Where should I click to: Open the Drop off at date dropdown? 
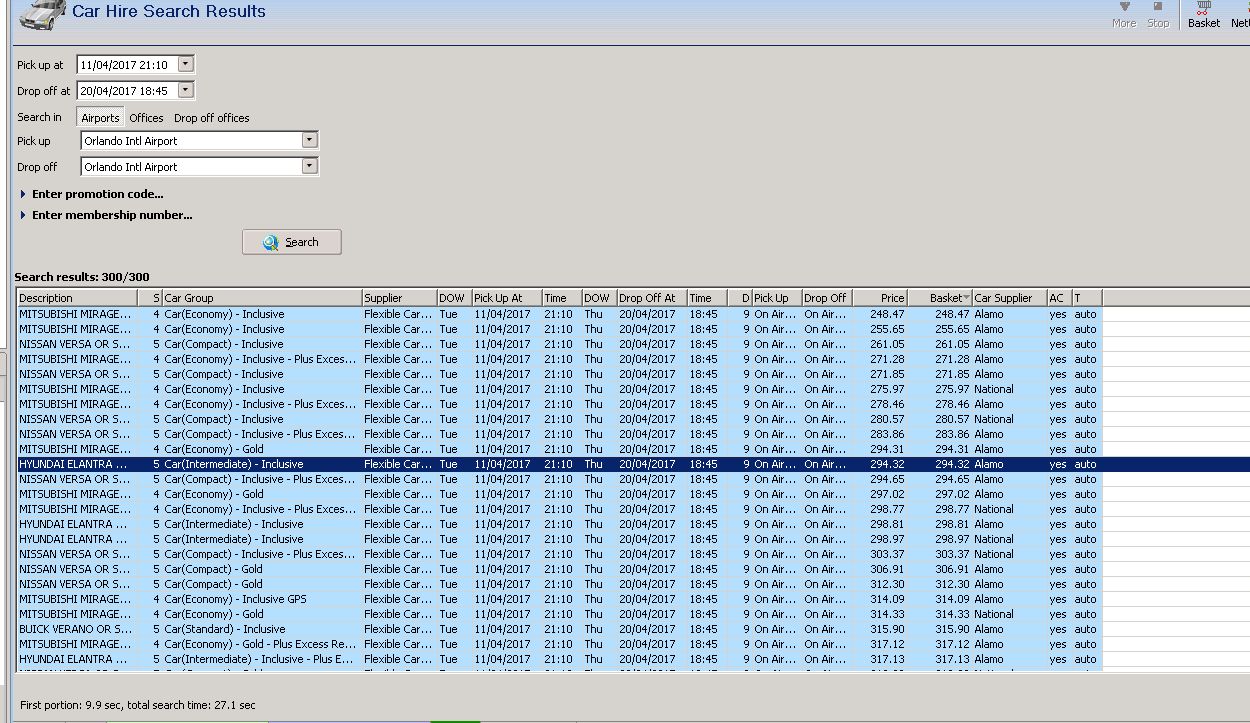click(x=185, y=90)
